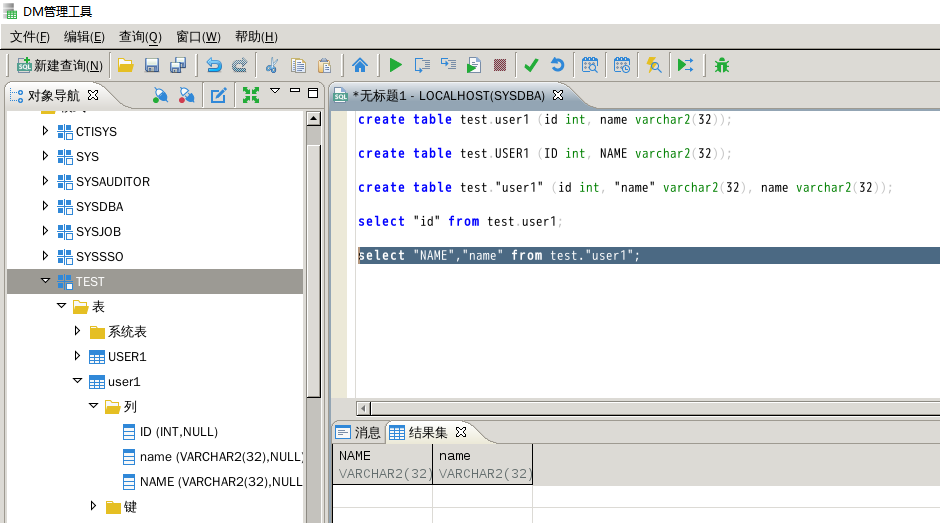The image size is (940, 523).
Task: Open the 查询(Q) menu
Action: point(140,37)
